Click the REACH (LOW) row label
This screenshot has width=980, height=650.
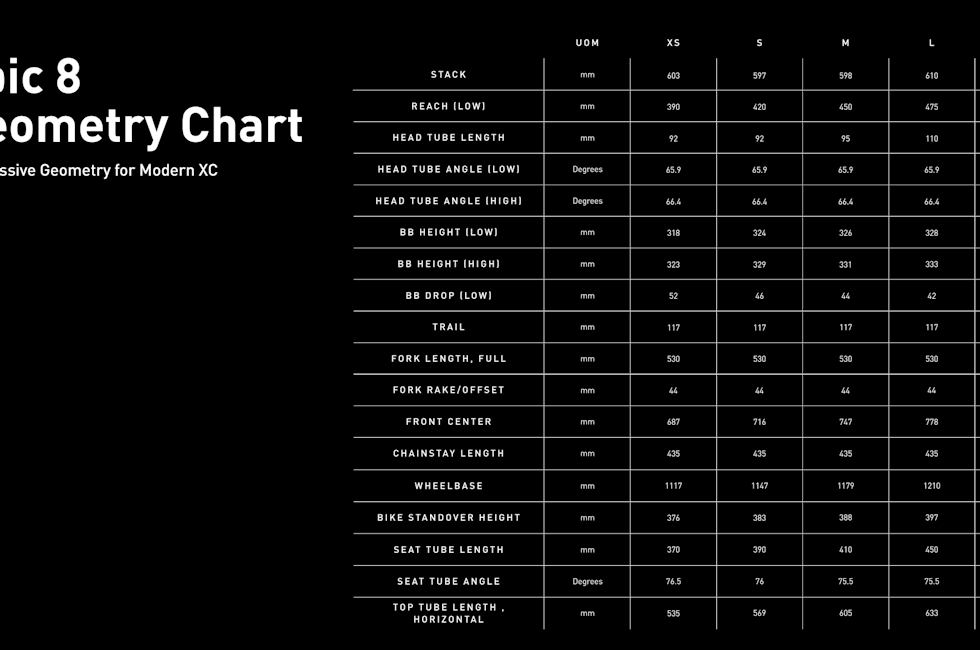coord(448,107)
